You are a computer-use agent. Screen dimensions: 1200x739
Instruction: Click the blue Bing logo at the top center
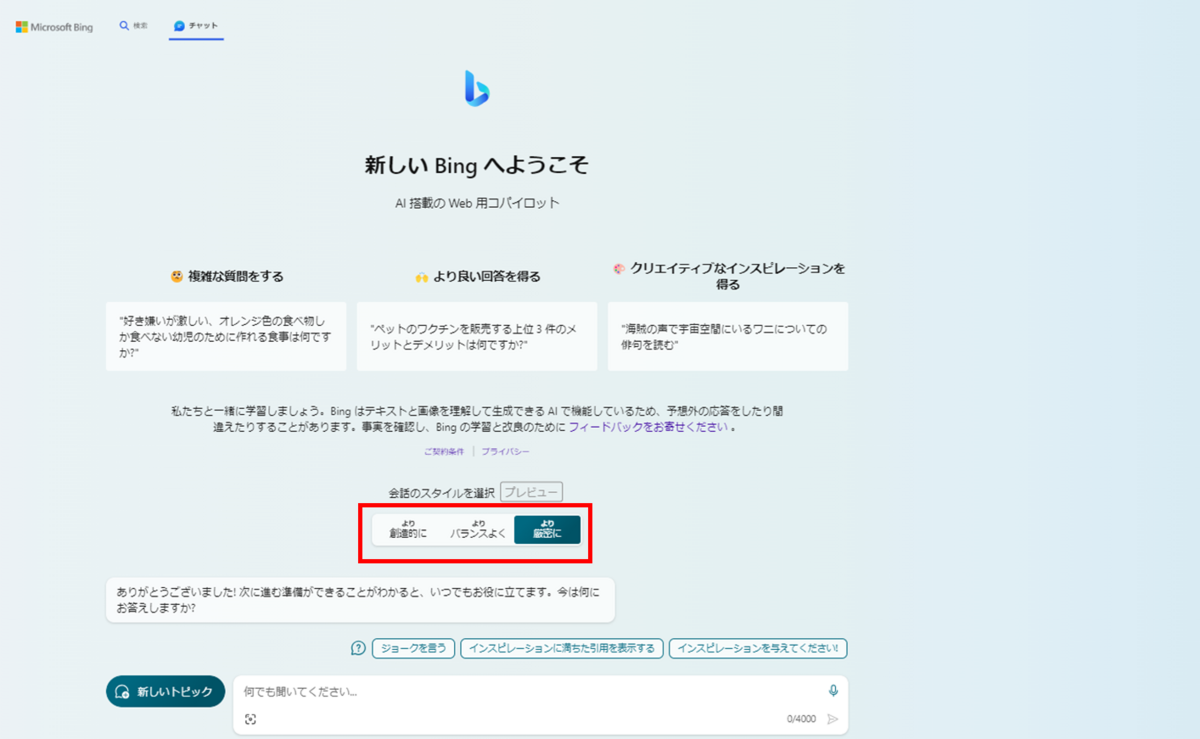click(x=477, y=89)
